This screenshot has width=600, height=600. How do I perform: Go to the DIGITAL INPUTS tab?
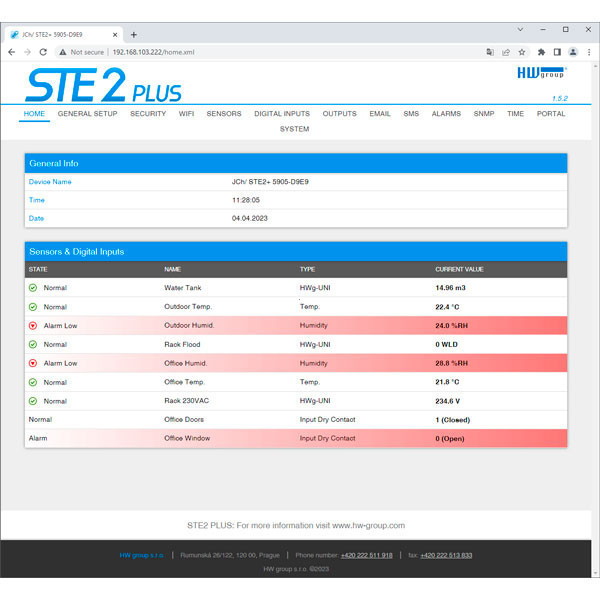point(281,114)
